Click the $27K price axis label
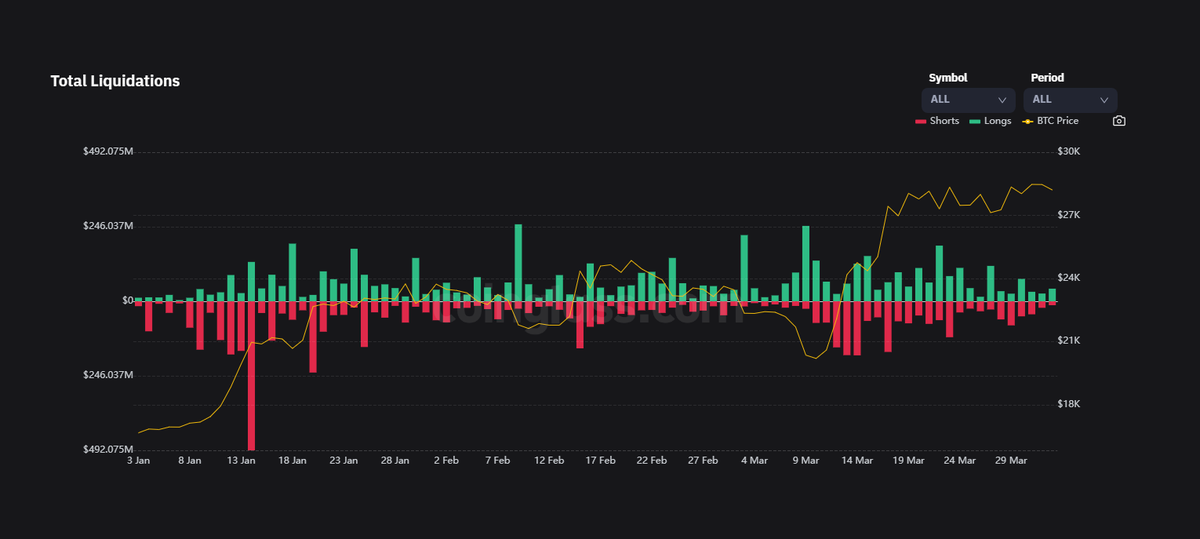Viewport: 1200px width, 539px height. tap(1069, 215)
